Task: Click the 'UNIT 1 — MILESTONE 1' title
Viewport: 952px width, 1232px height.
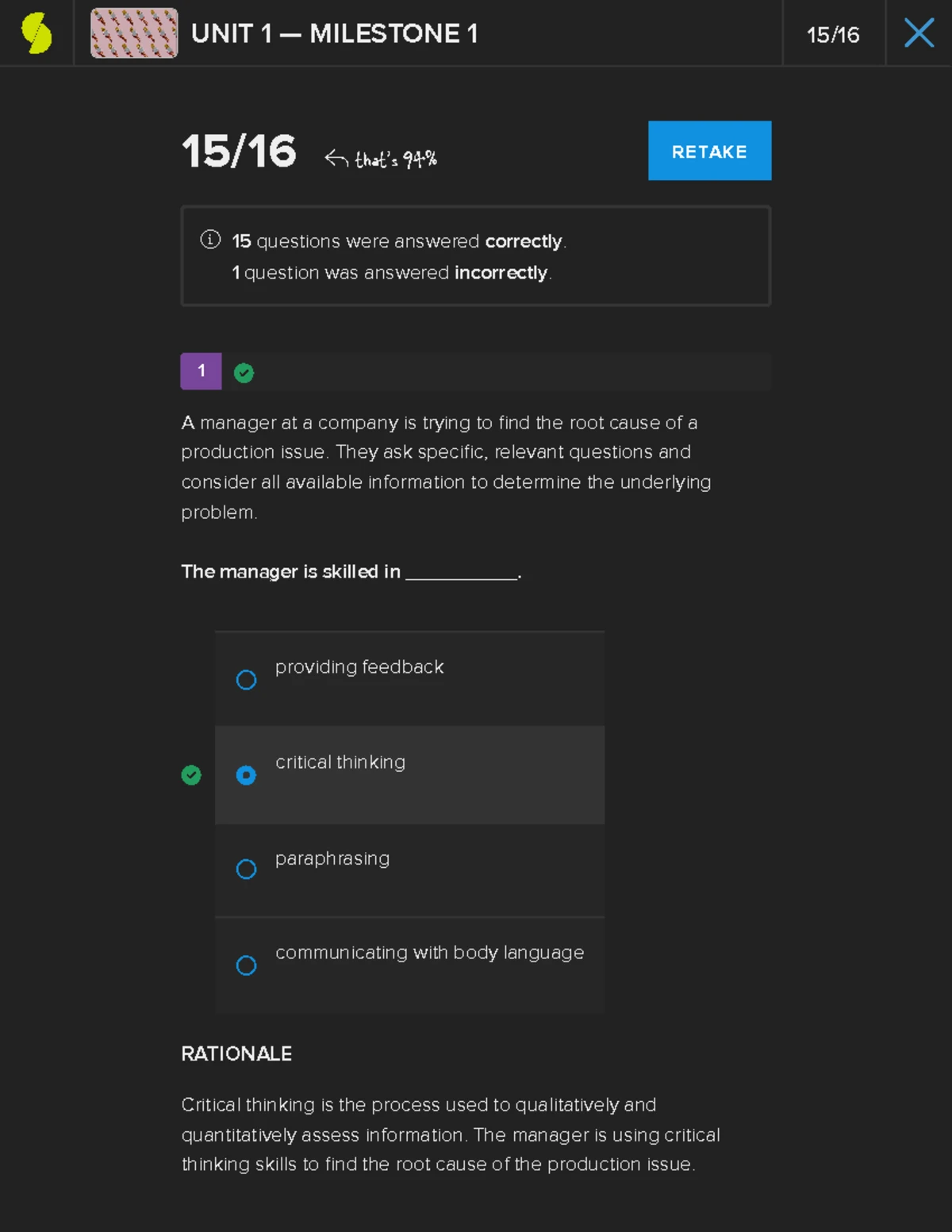Action: click(x=334, y=33)
